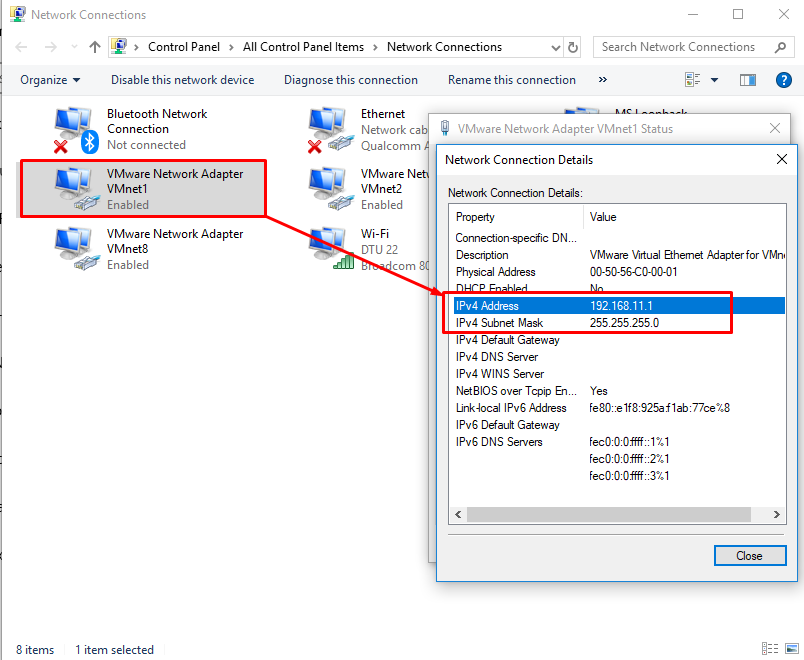Select the Connection-specific DNS row
This screenshot has height=660, width=804.
coord(618,238)
